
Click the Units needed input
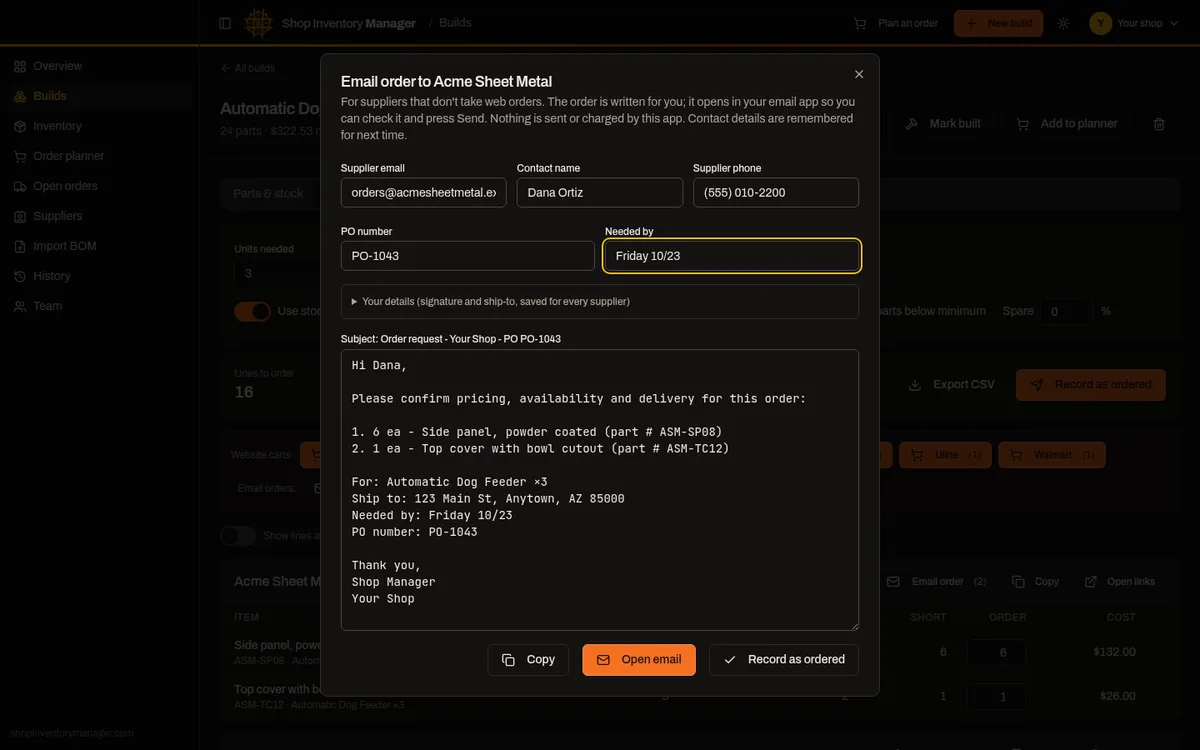pos(278,273)
